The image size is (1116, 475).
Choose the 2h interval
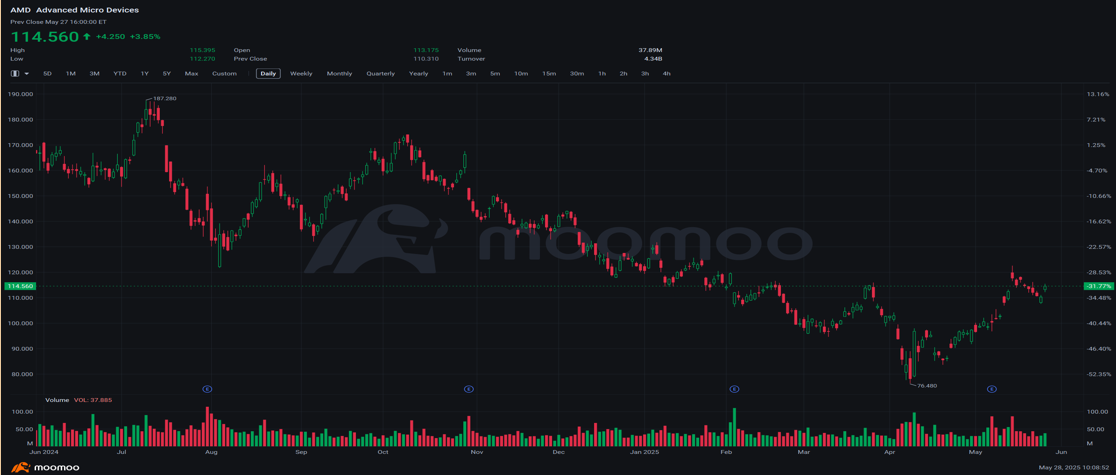pyautogui.click(x=623, y=73)
